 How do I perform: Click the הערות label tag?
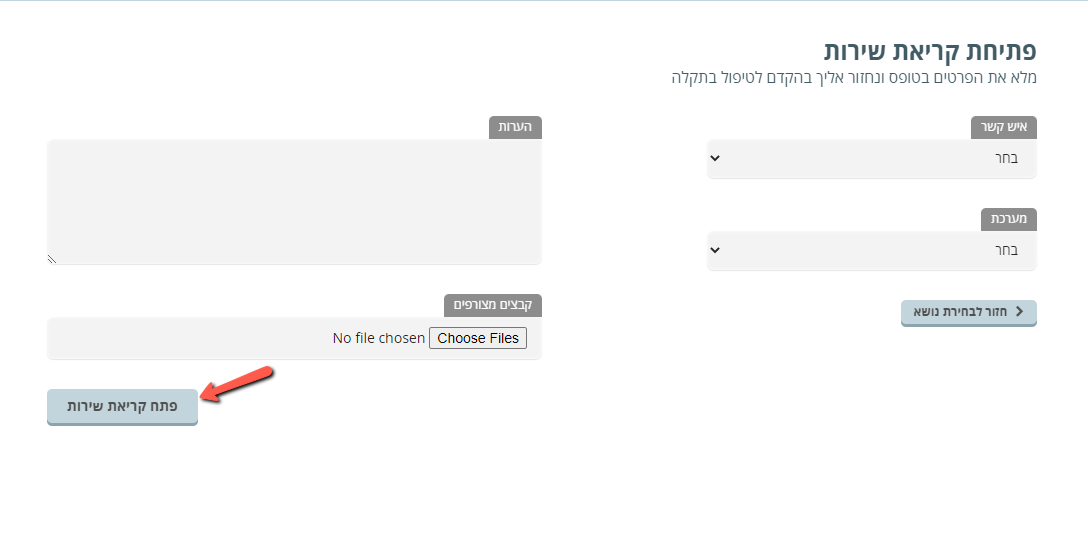516,128
